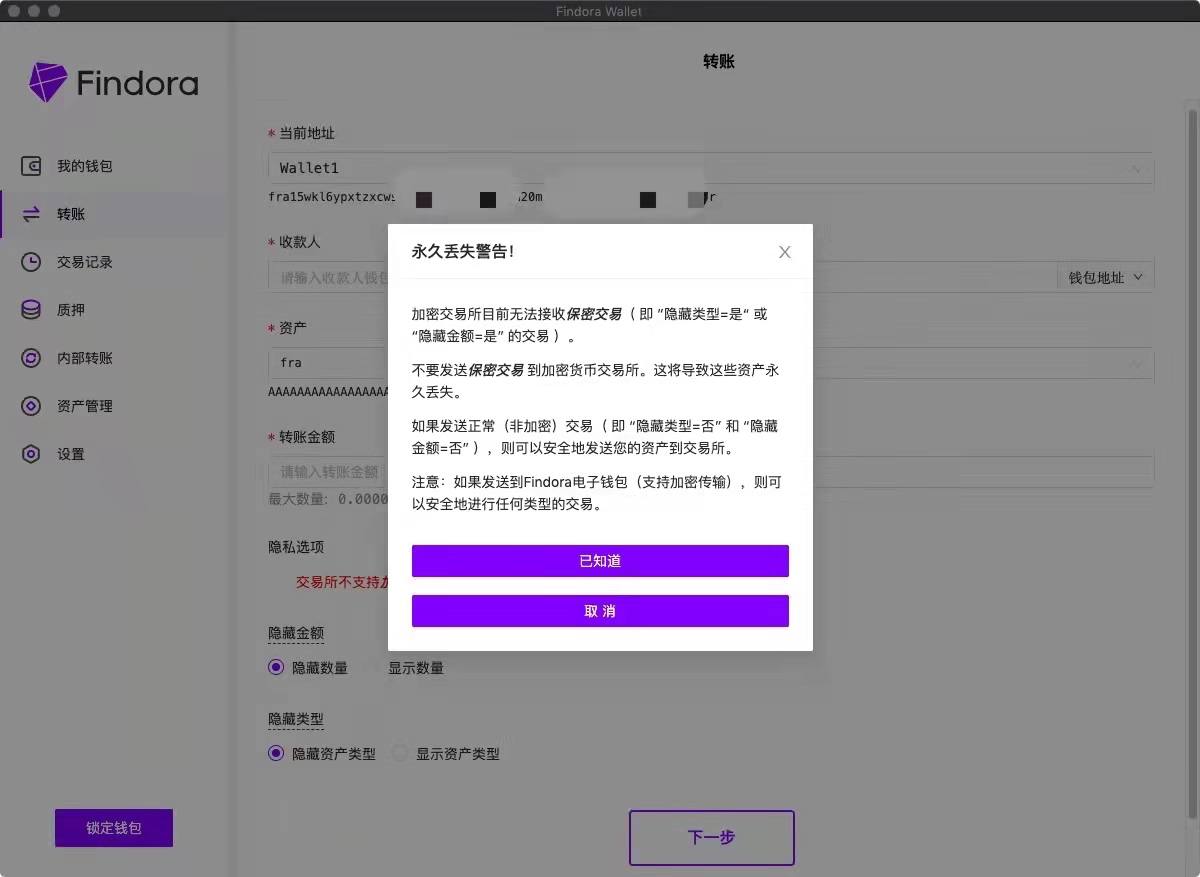1200x877 pixels.
Task: Click the 锁定钱包 button
Action: [x=114, y=828]
